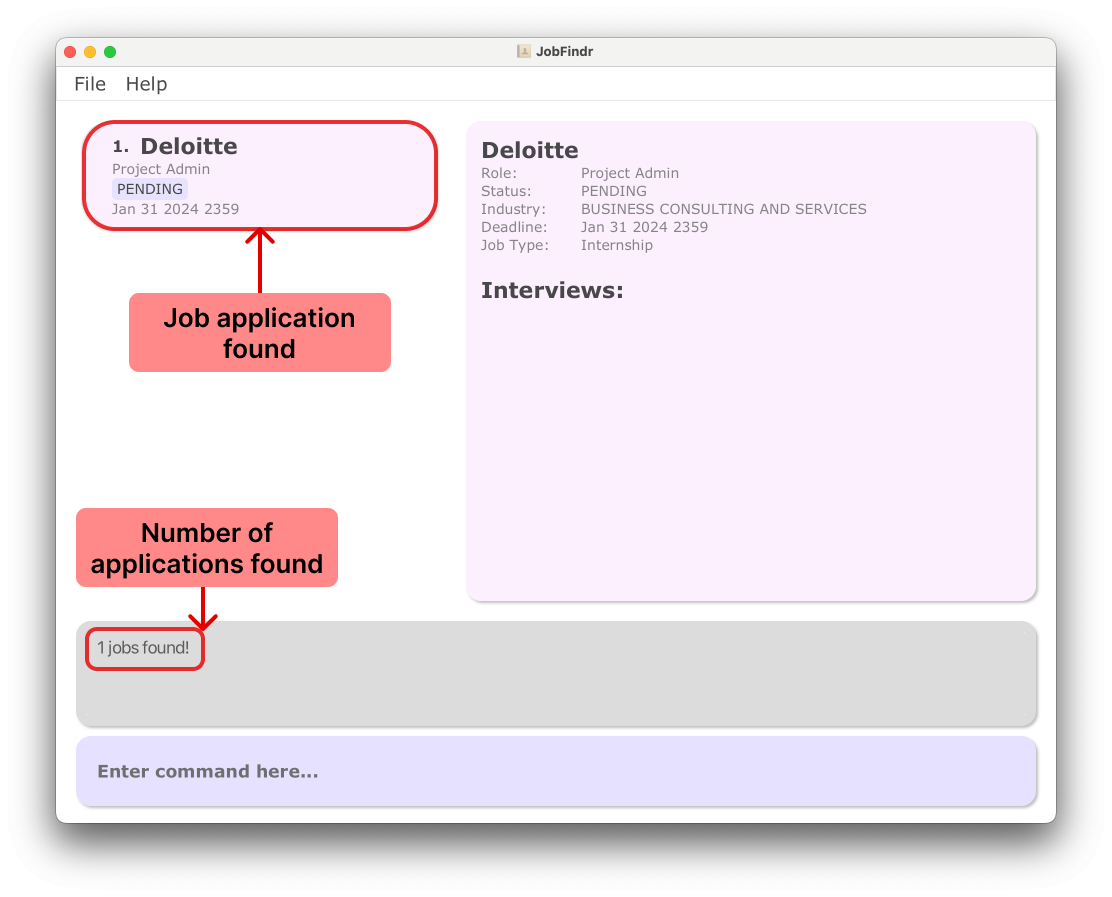This screenshot has height=897, width=1112.
Task: Click the Project Admin subtitle on Deloitte card
Action: (x=161, y=169)
